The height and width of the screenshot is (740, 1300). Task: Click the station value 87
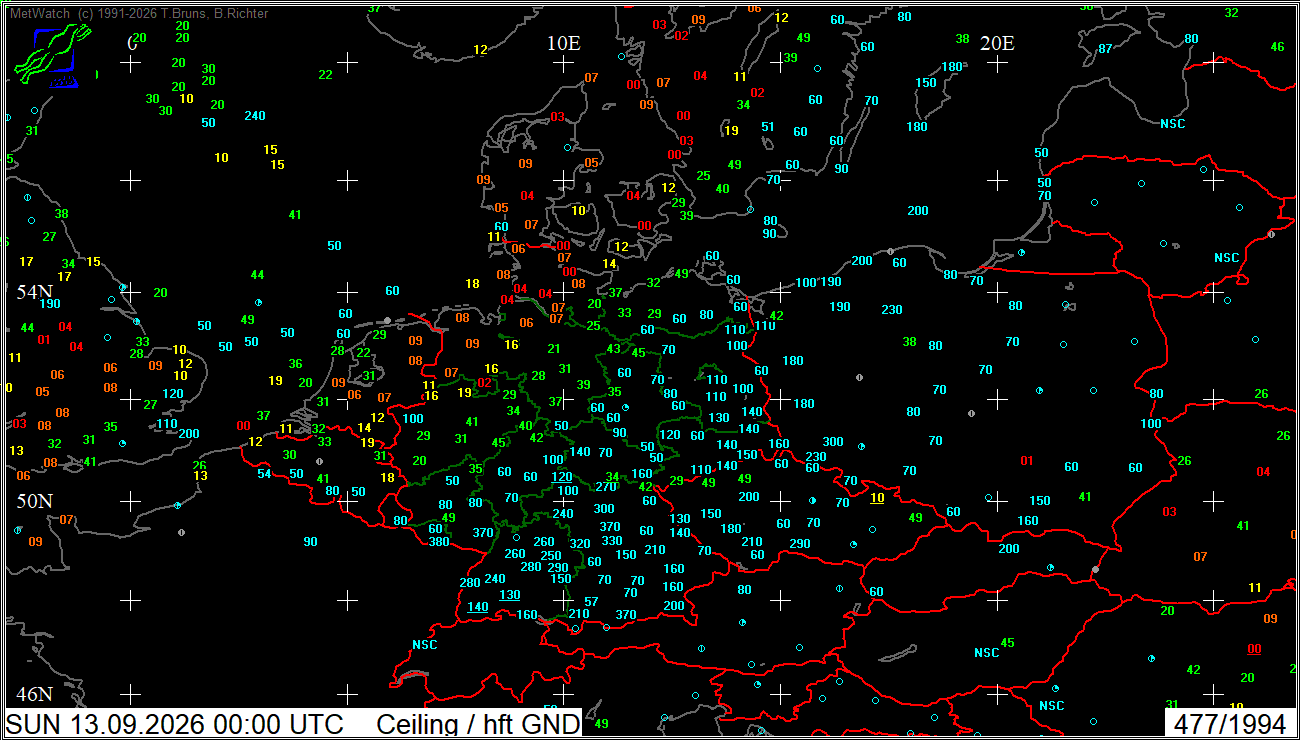point(1105,49)
